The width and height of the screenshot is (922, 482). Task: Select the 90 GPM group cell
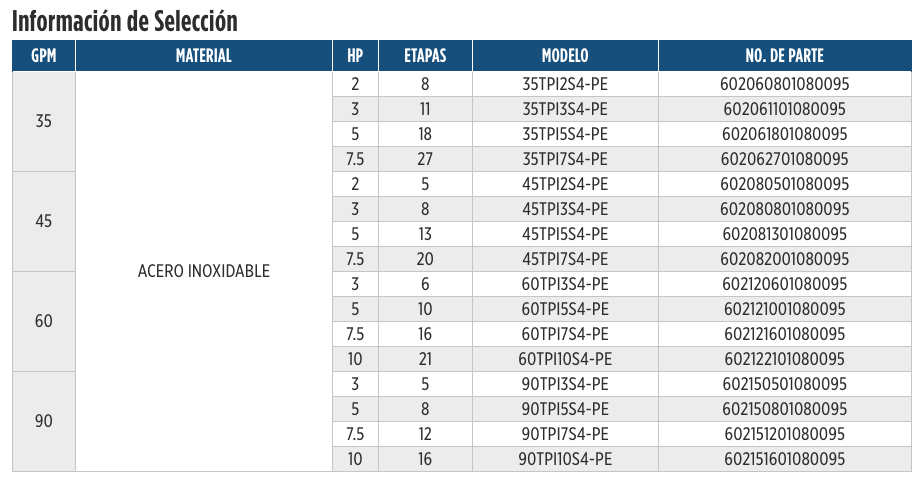[x=44, y=421]
